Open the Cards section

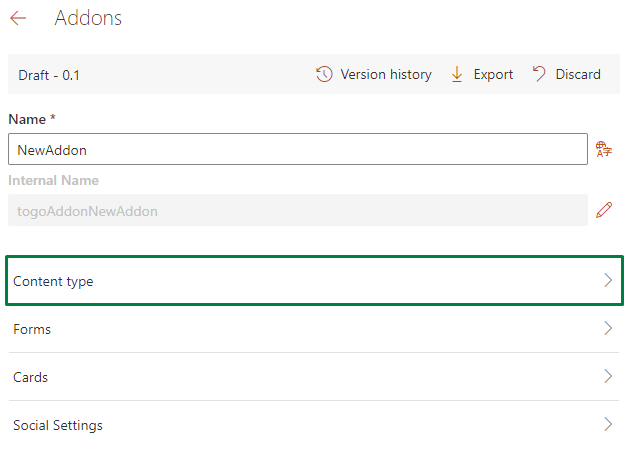pos(314,377)
